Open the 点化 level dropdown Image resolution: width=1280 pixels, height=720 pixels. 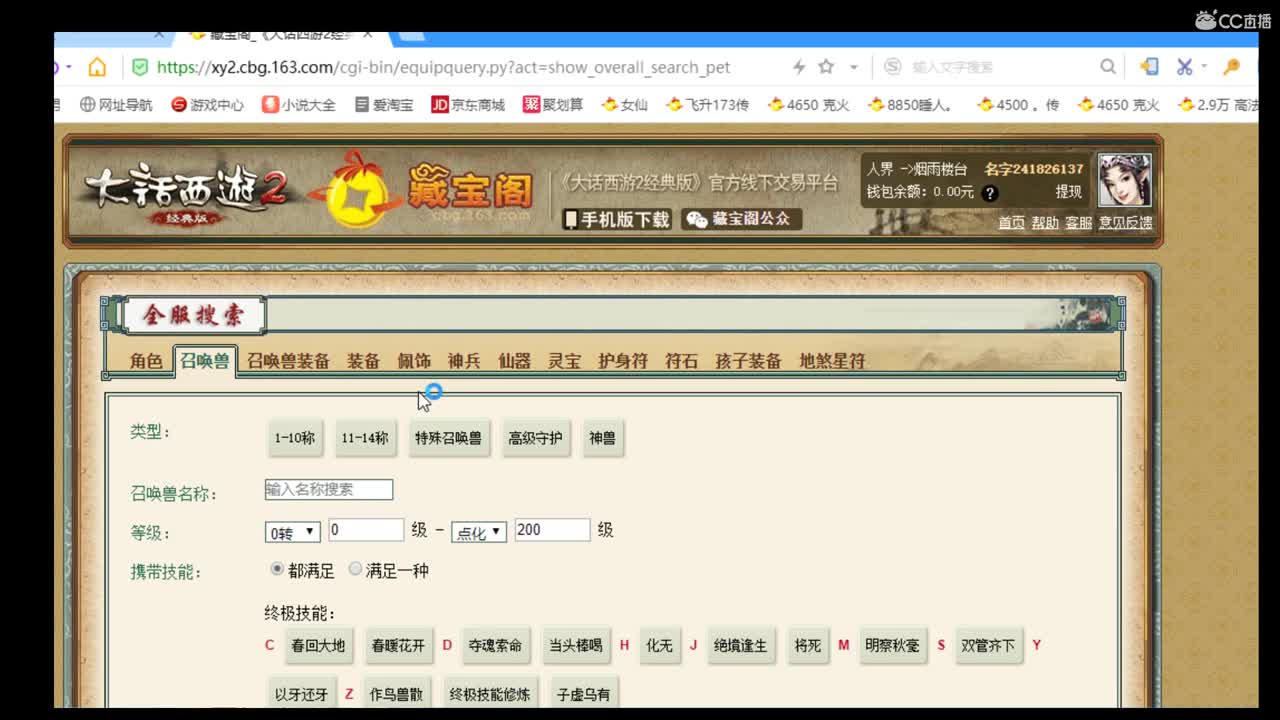pyautogui.click(x=479, y=532)
